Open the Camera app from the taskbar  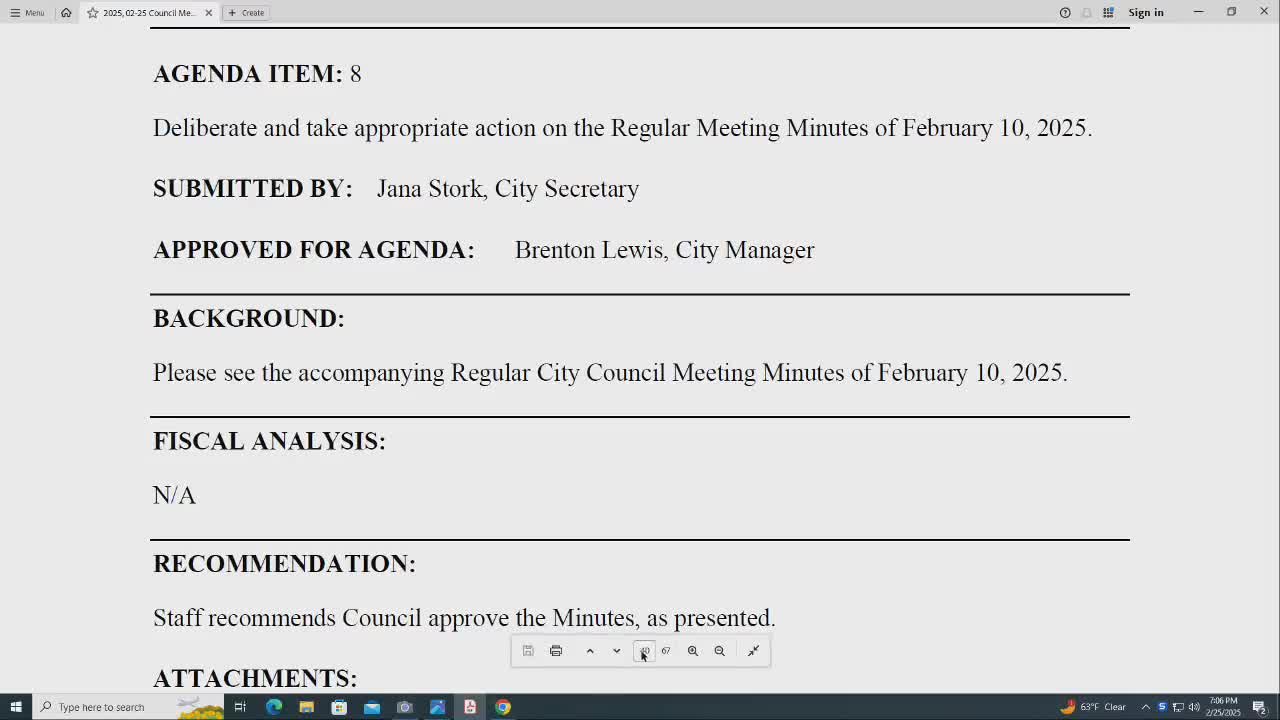(405, 707)
